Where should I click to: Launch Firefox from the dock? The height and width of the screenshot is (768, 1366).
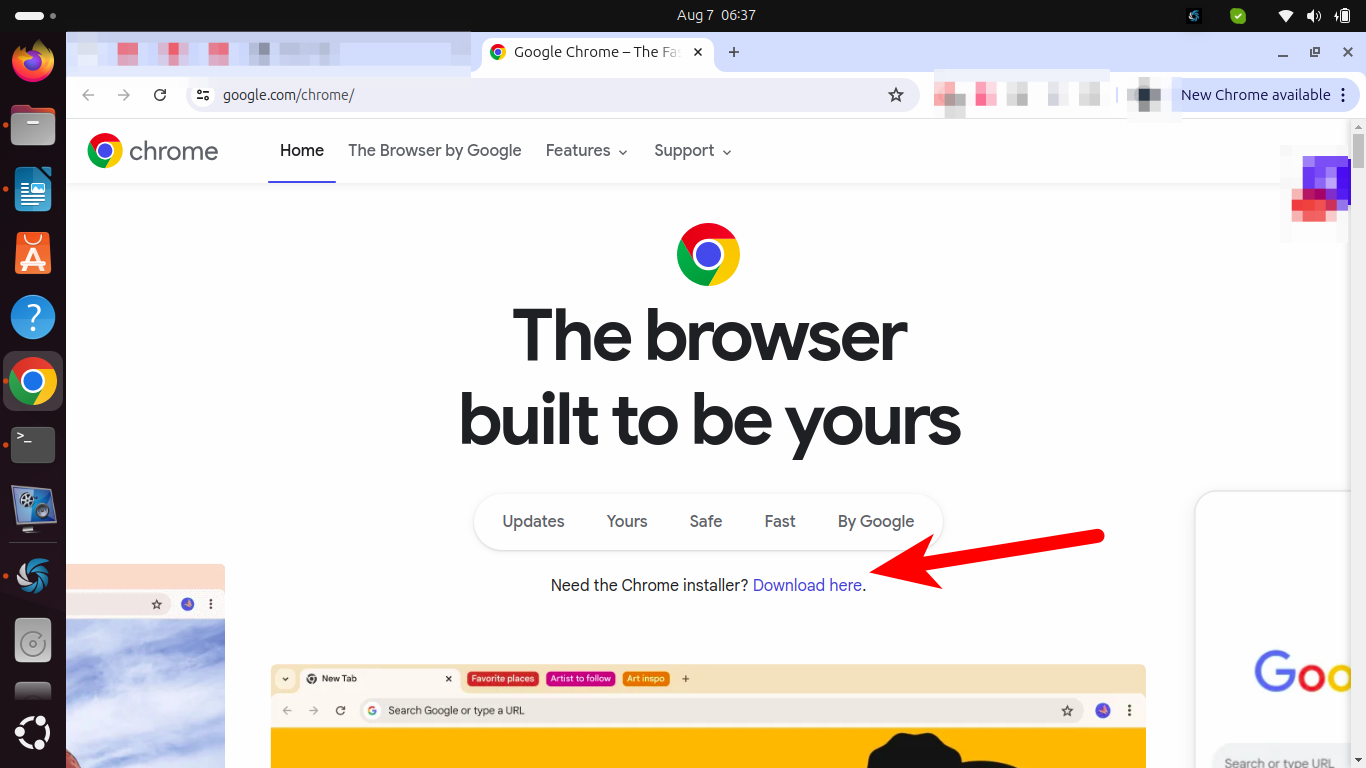pos(33,61)
